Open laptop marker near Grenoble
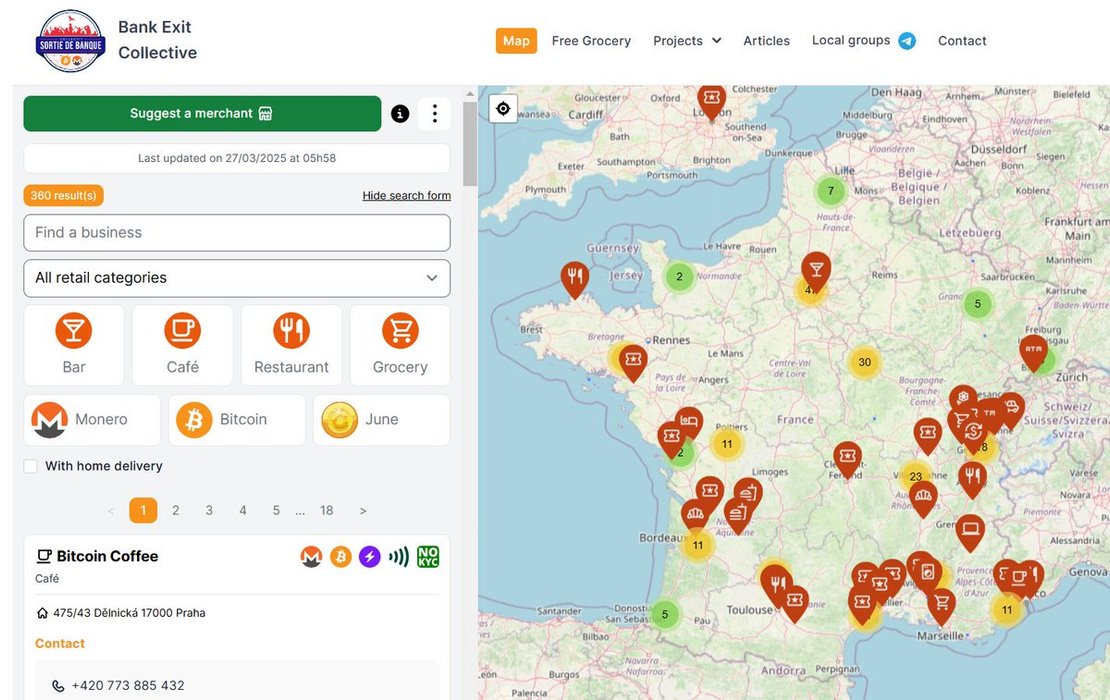Screen dimensions: 1110x700 (970, 532)
